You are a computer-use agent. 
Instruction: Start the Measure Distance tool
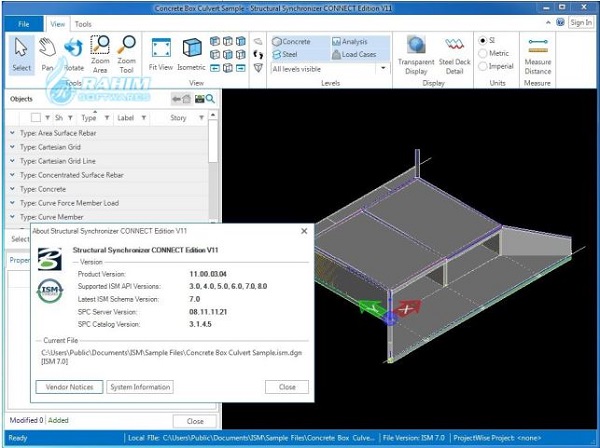pos(538,56)
